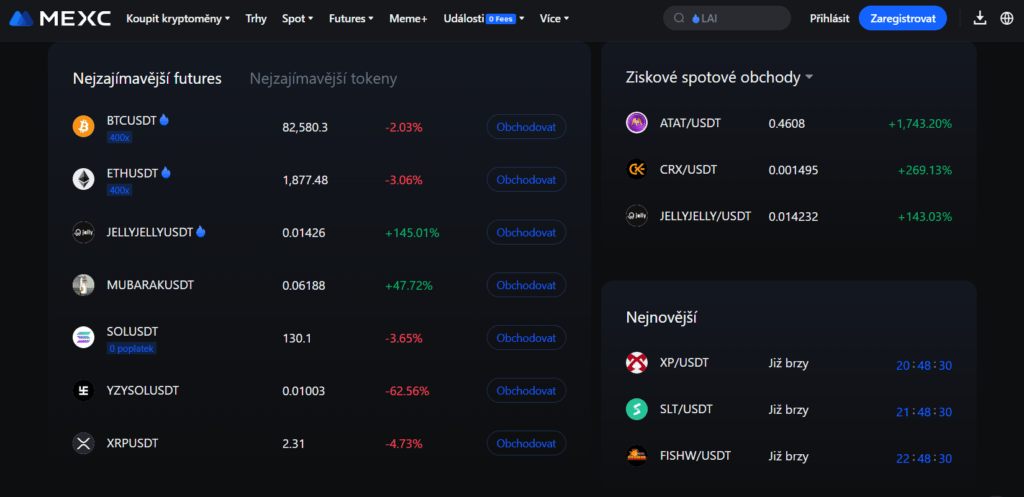Image resolution: width=1024 pixels, height=497 pixels.
Task: Click the globe language icon
Action: 1006,18
